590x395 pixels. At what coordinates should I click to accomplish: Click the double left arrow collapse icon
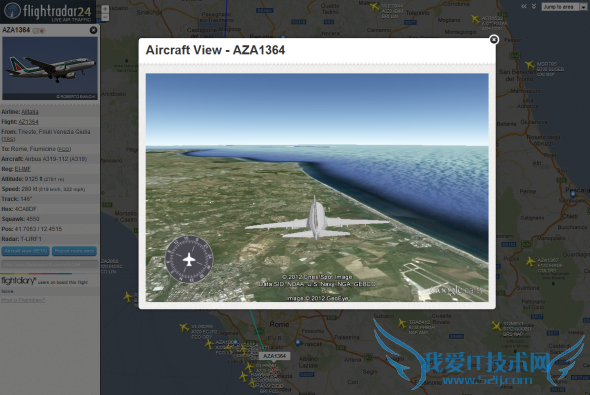(x=524, y=6)
